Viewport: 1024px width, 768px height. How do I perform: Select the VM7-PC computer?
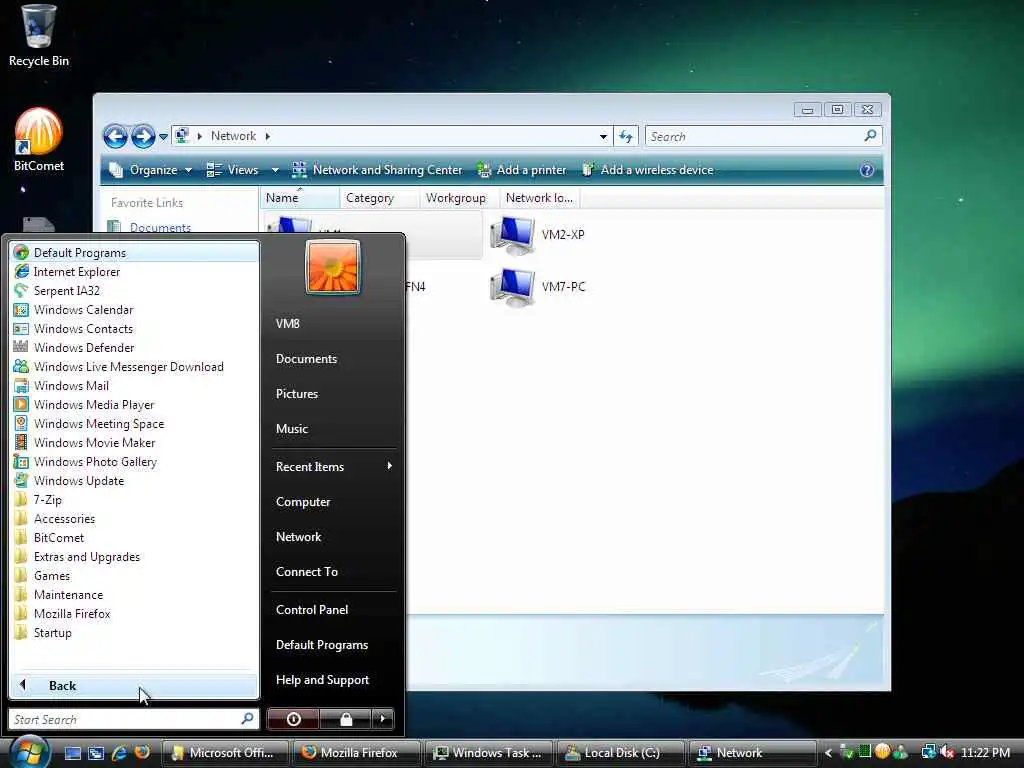(537, 287)
